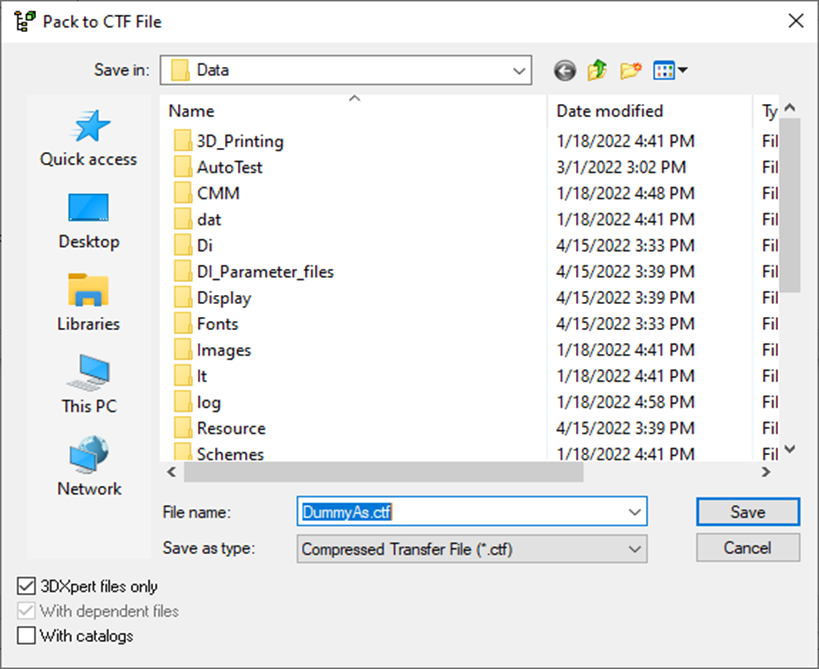This screenshot has height=669, width=819.
Task: Open the View Menu icon
Action: click(662, 70)
